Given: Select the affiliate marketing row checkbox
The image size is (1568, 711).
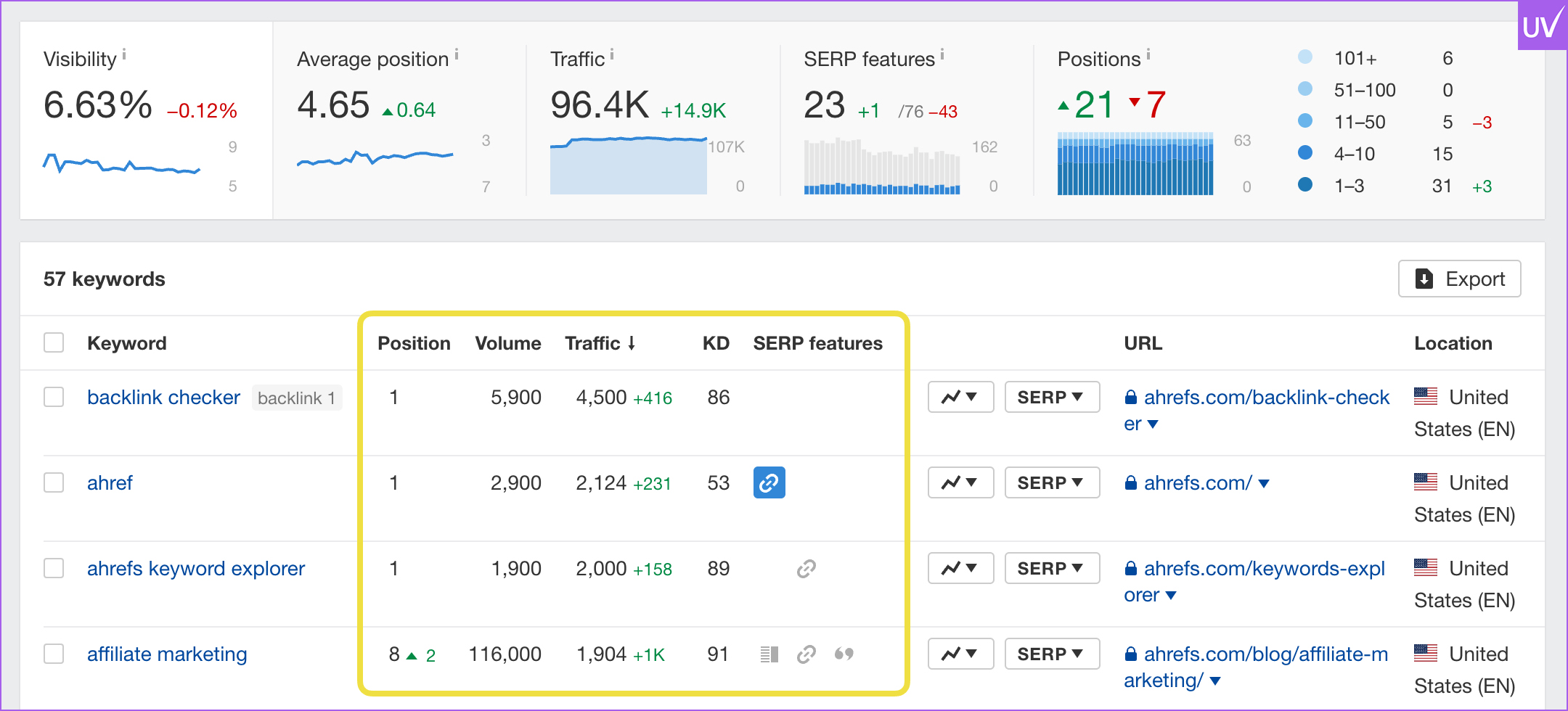Looking at the screenshot, I should coord(54,654).
